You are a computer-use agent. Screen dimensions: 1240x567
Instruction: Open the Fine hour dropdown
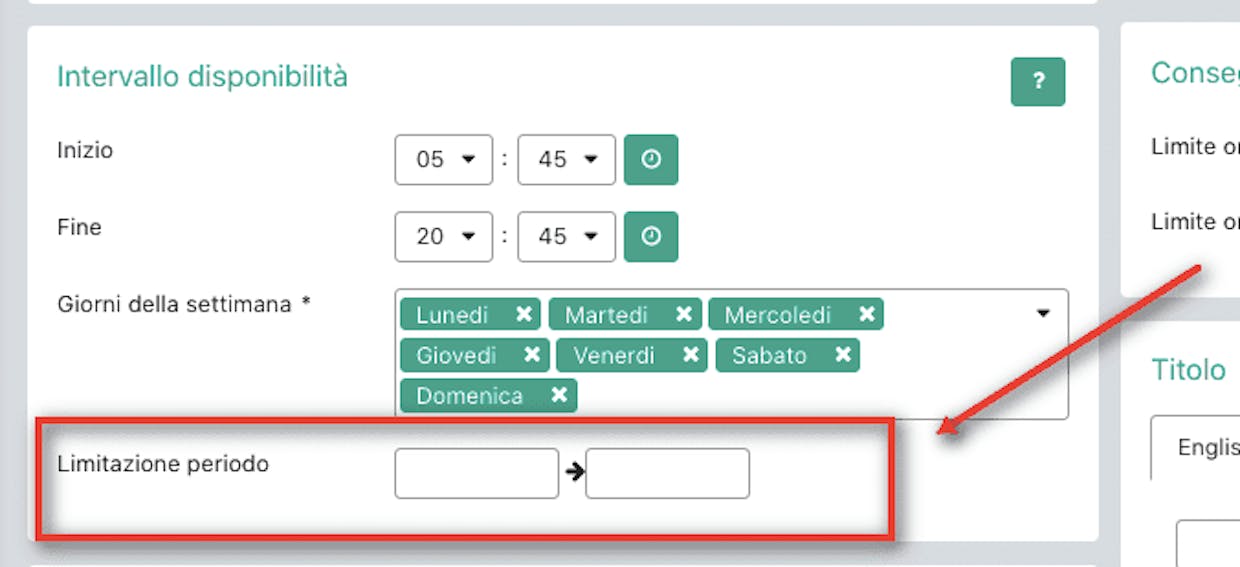tap(444, 236)
